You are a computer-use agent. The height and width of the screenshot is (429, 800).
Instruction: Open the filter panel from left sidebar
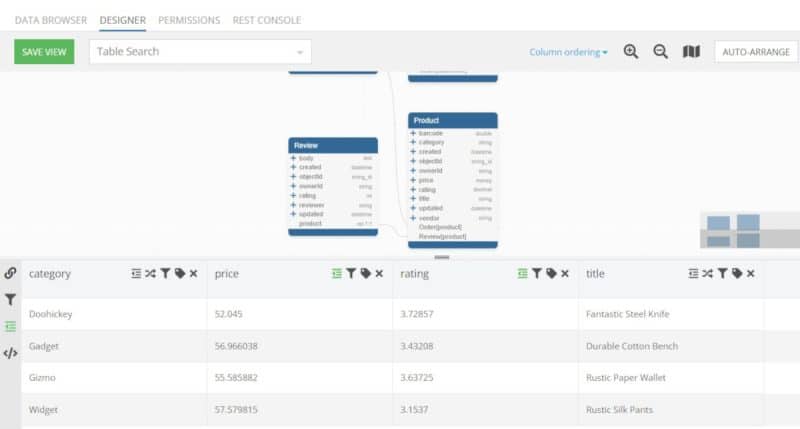pyautogui.click(x=10, y=300)
